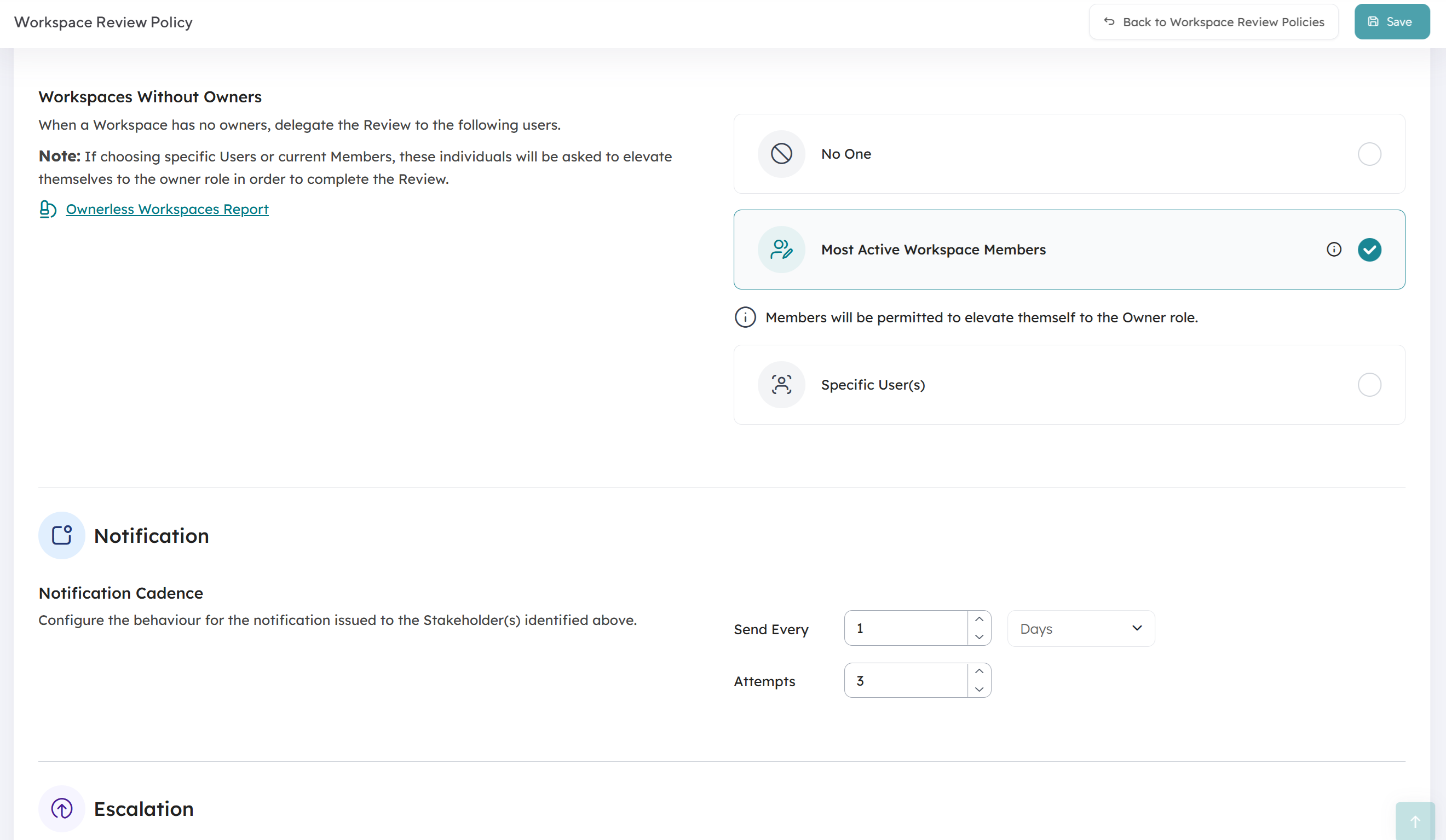The image size is (1446, 840).
Task: Click the scroll-to-top arrow button
Action: [x=1415, y=821]
